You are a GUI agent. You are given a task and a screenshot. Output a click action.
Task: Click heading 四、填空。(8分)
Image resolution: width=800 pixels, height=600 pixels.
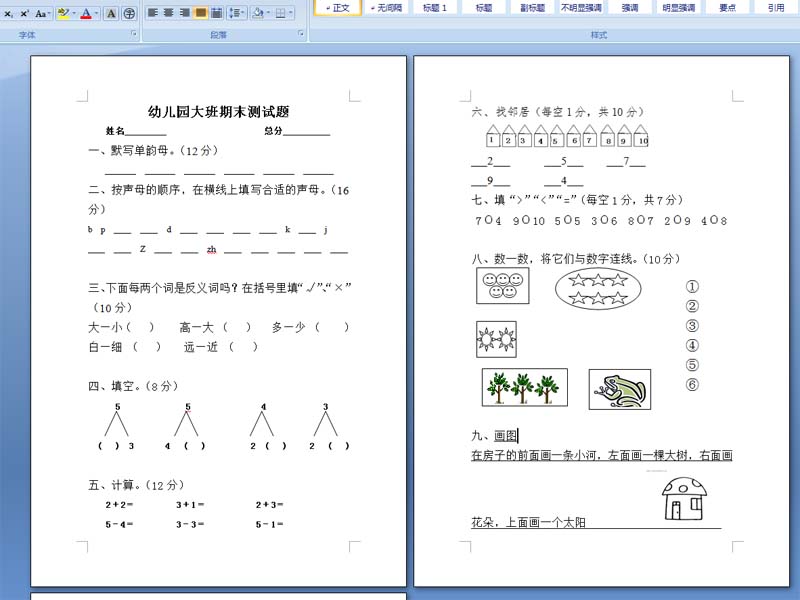click(x=133, y=386)
